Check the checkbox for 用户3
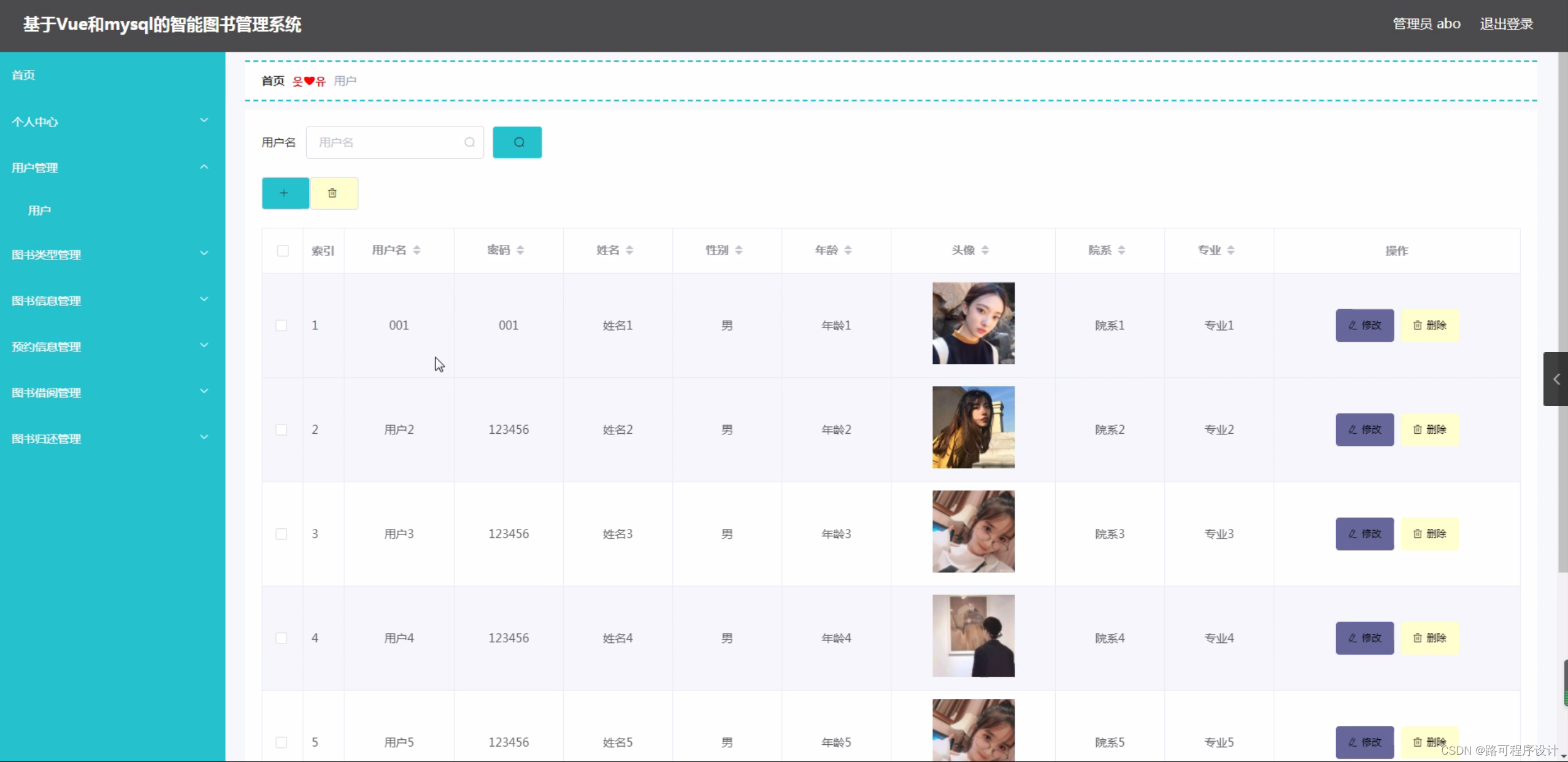The height and width of the screenshot is (762, 1568). [x=282, y=534]
